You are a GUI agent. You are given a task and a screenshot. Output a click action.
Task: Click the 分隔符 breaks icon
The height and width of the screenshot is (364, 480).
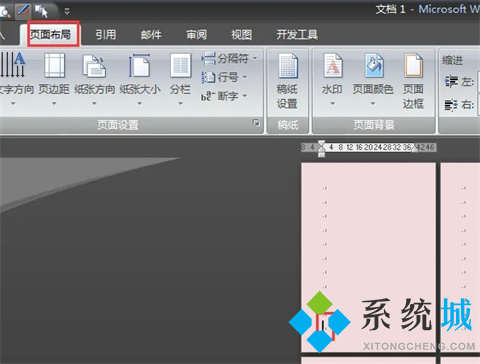[208, 59]
